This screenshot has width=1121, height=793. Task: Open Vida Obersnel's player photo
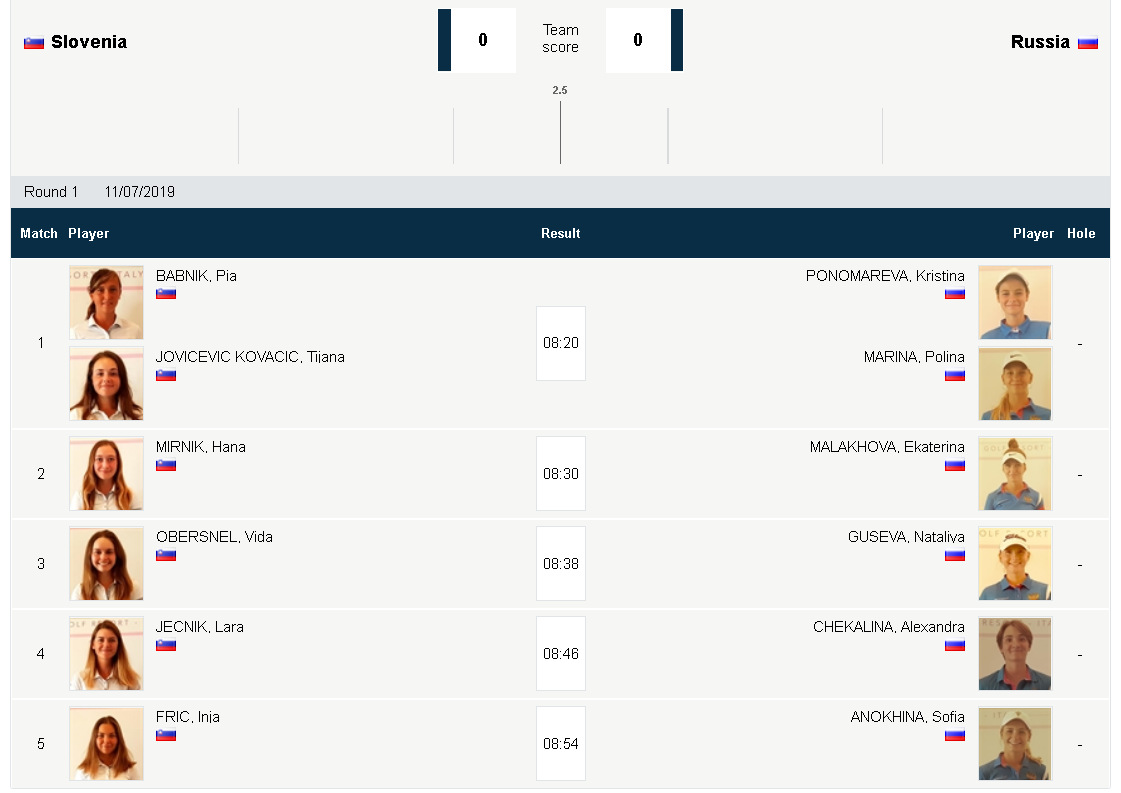[x=106, y=563]
